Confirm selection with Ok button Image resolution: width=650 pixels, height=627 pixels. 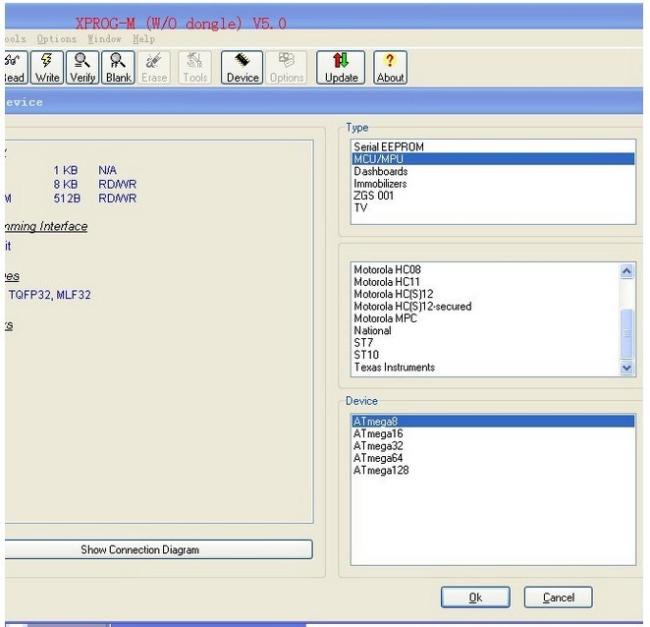(x=476, y=598)
